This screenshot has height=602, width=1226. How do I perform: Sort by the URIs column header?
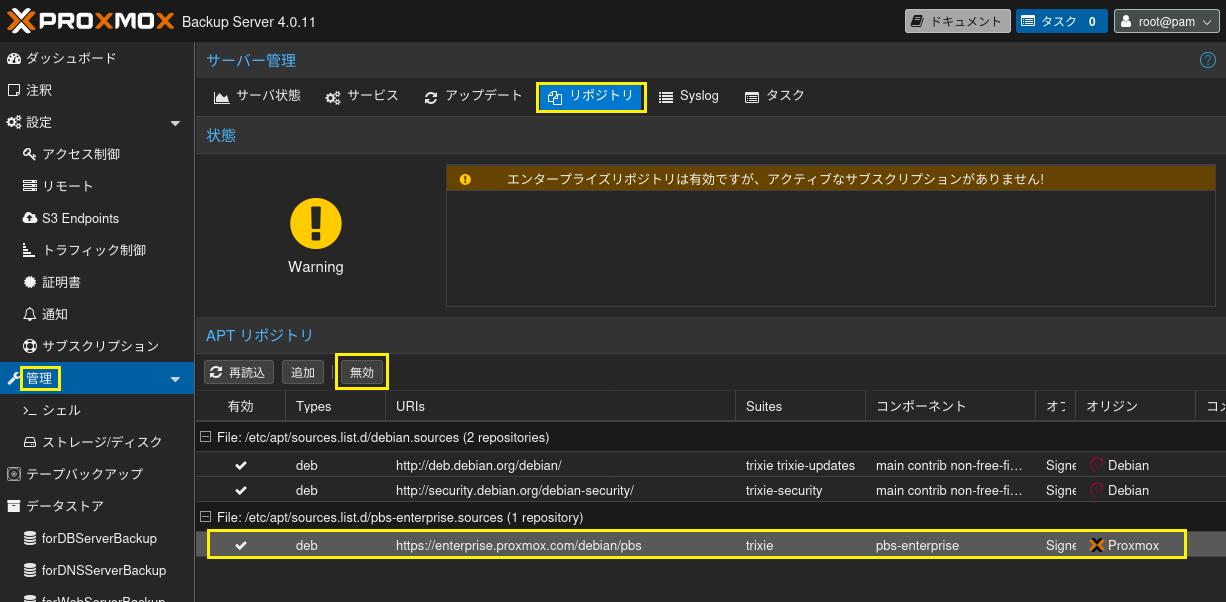tap(560, 406)
